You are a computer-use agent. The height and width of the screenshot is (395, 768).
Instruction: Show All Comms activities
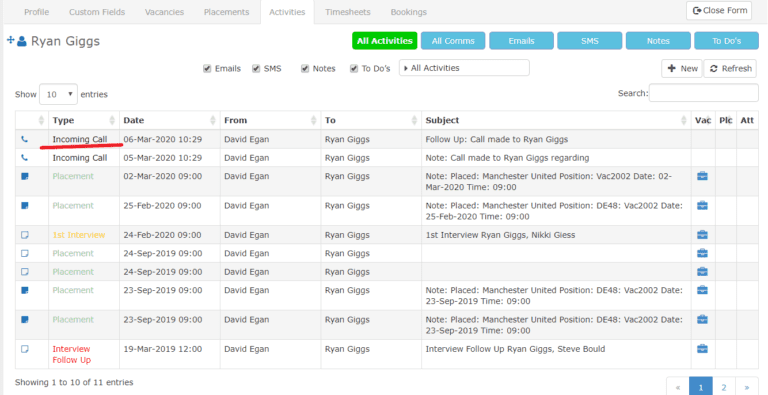pos(453,41)
